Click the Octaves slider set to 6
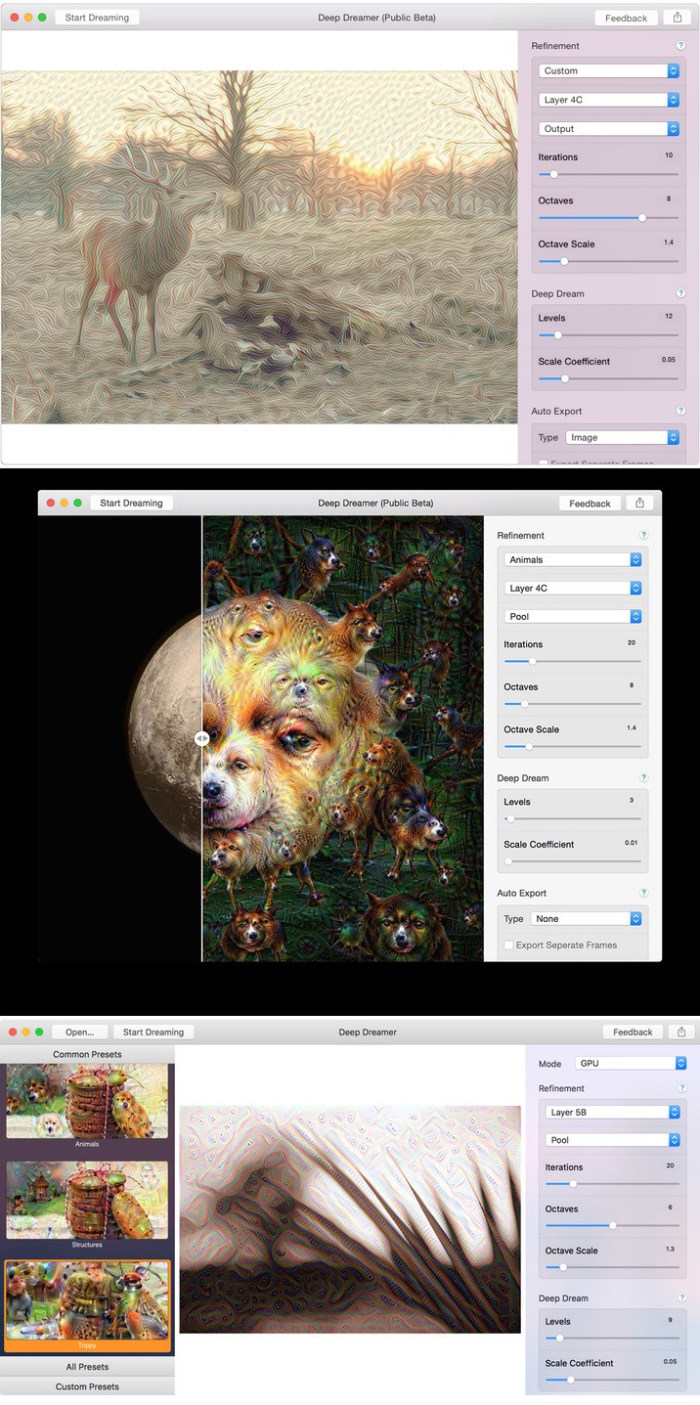Screen dimensions: 700x1405 click(612, 1225)
